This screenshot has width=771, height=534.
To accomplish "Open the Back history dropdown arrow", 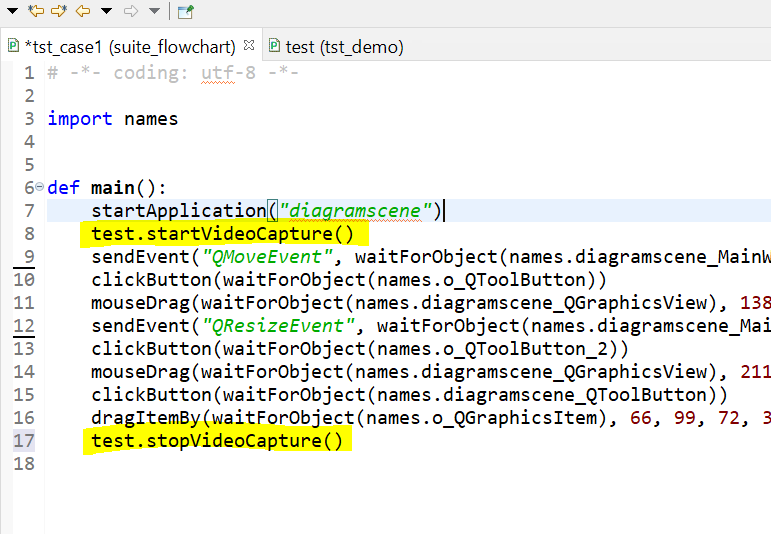I will pos(106,12).
